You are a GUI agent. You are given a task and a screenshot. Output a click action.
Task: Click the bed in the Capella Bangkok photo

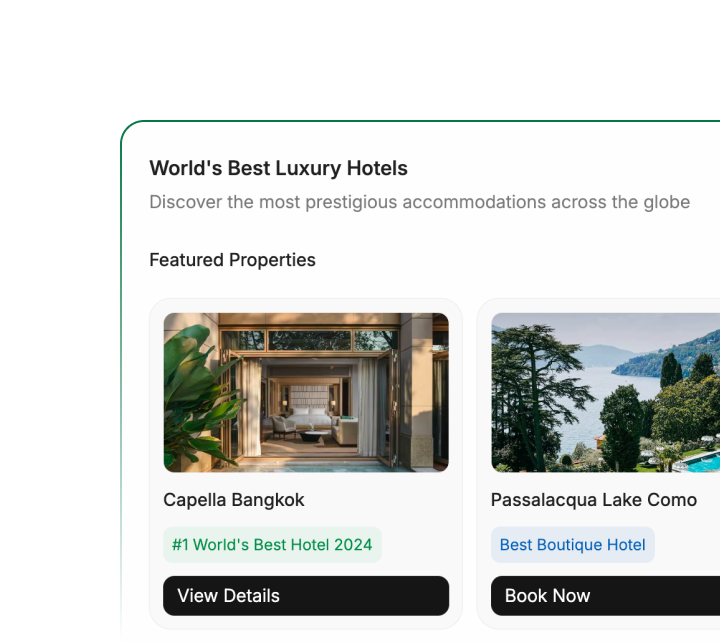point(311,416)
